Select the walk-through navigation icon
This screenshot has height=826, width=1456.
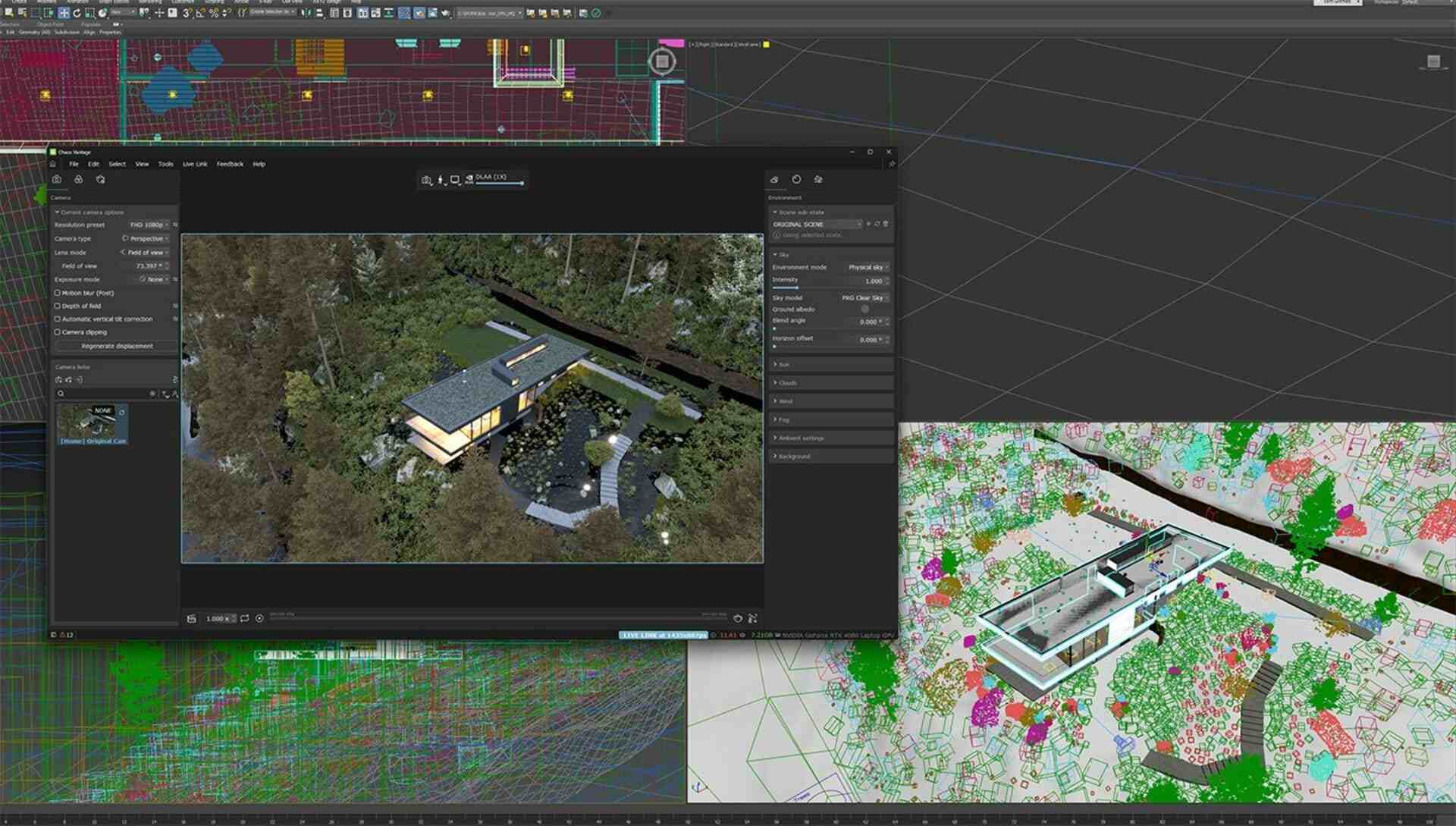click(441, 178)
